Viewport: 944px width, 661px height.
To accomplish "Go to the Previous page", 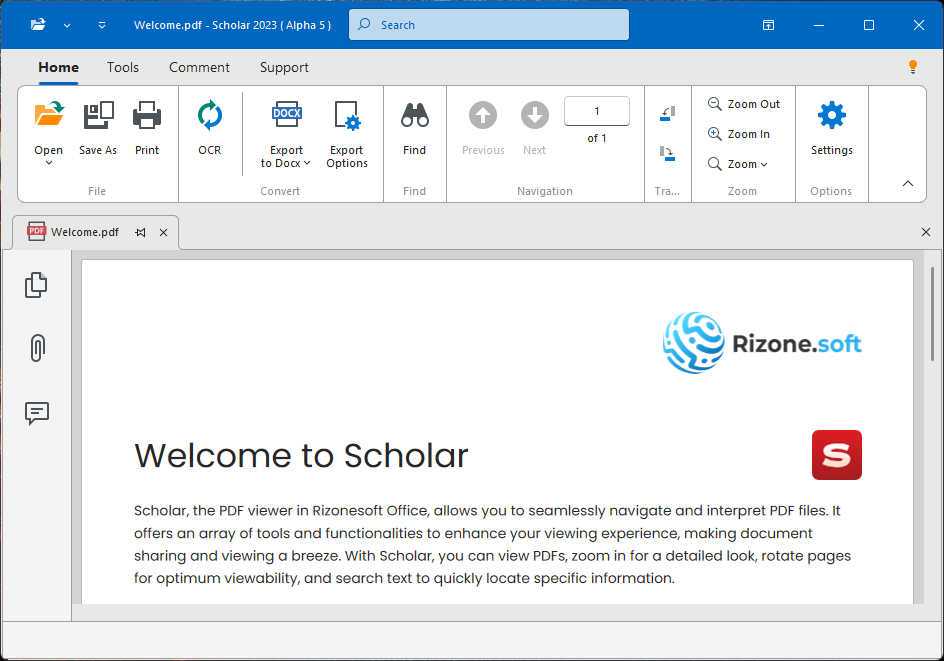I will tap(483, 115).
